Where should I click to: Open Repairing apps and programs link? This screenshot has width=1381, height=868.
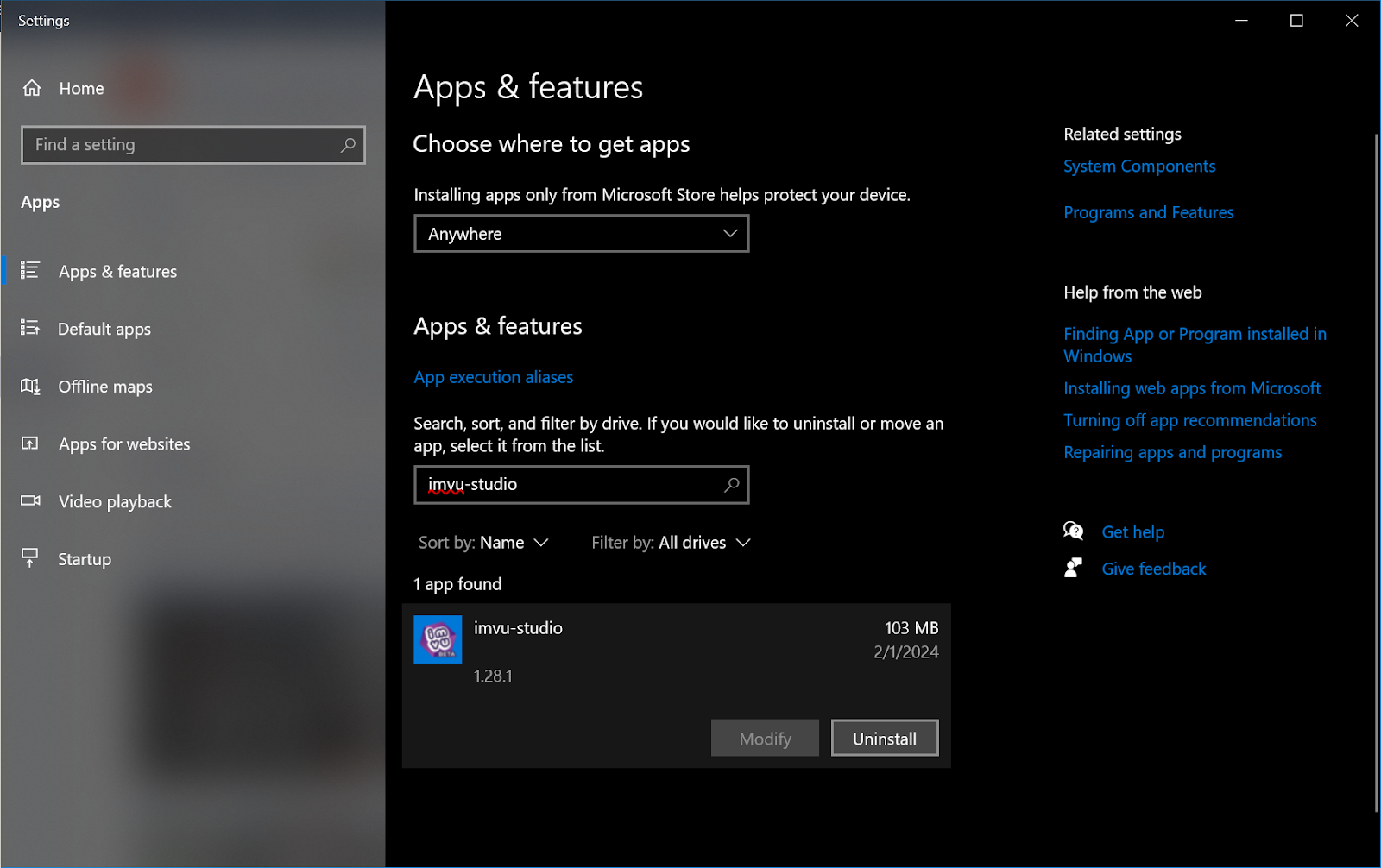tap(1172, 452)
